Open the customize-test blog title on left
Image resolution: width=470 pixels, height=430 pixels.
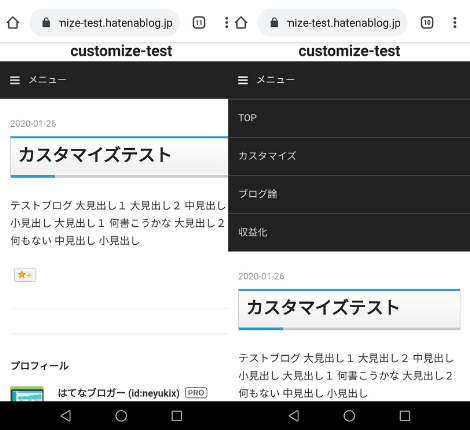[x=121, y=51]
